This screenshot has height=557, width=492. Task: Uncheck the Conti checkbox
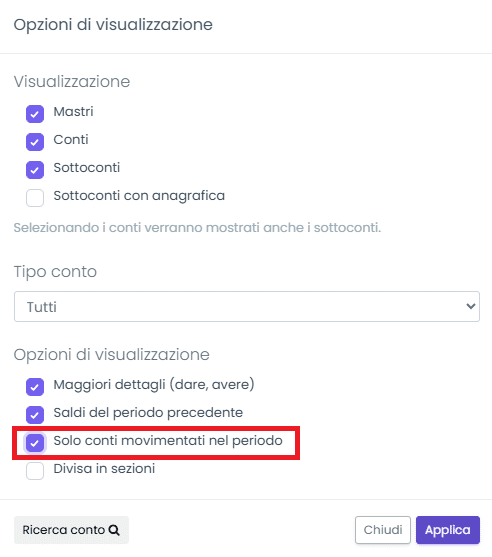pos(35,142)
